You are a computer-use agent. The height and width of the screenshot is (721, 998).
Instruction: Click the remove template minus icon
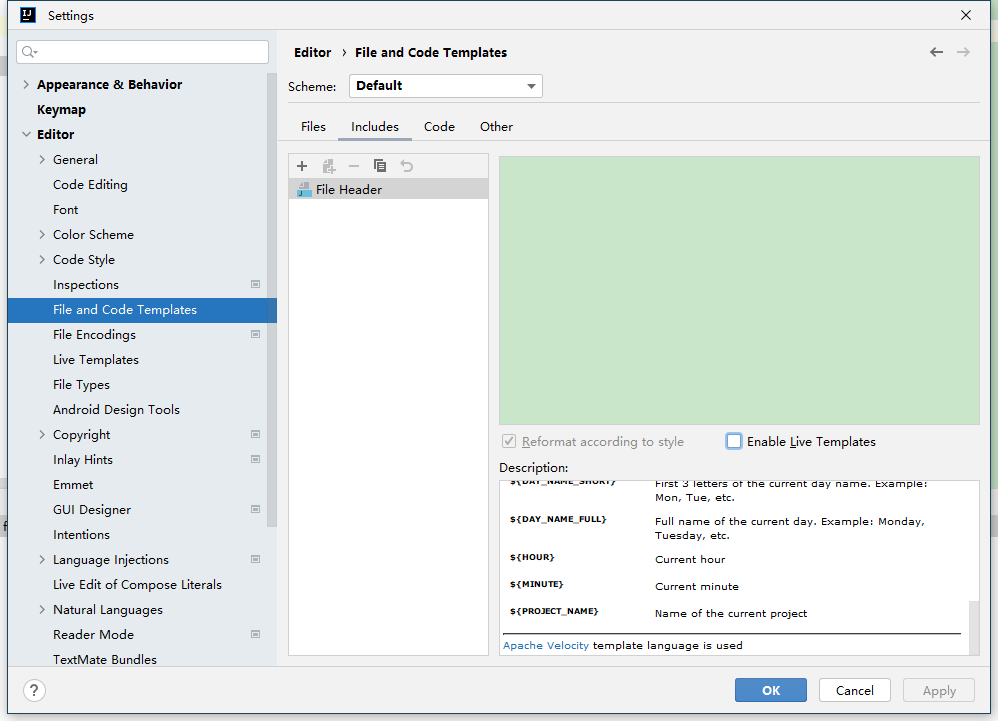click(354, 166)
